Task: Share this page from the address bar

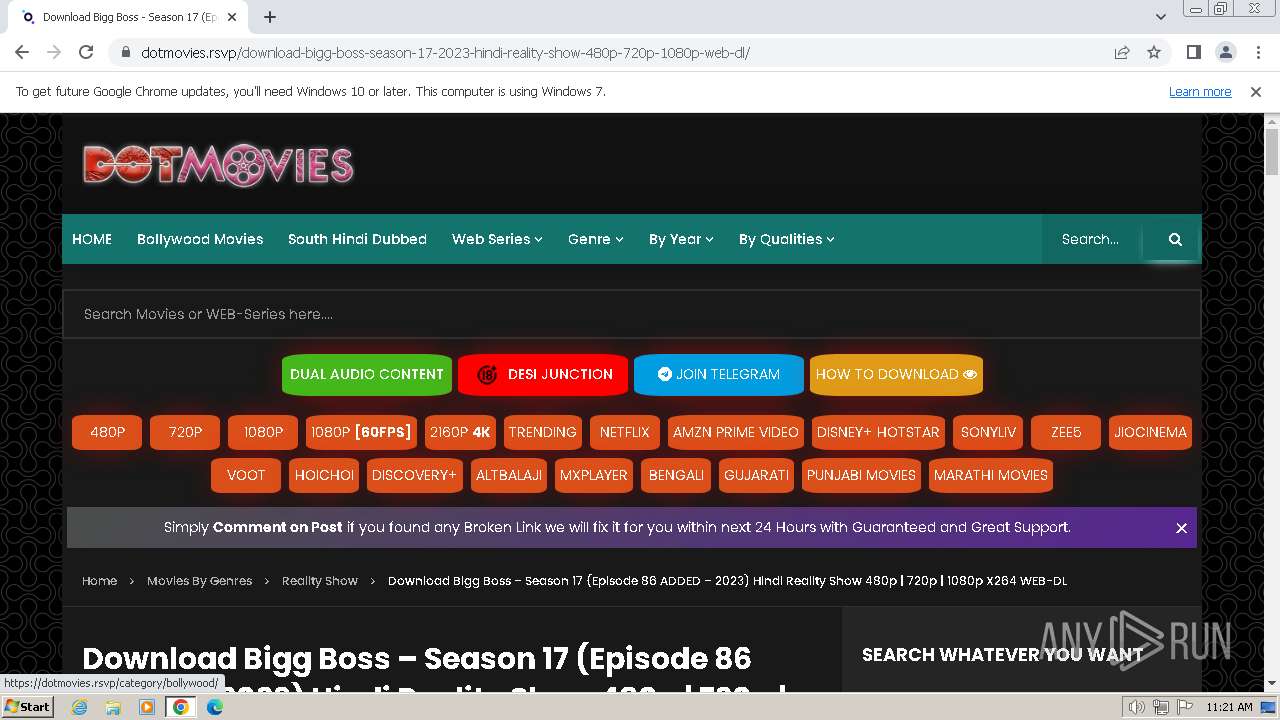Action: pyautogui.click(x=1122, y=53)
